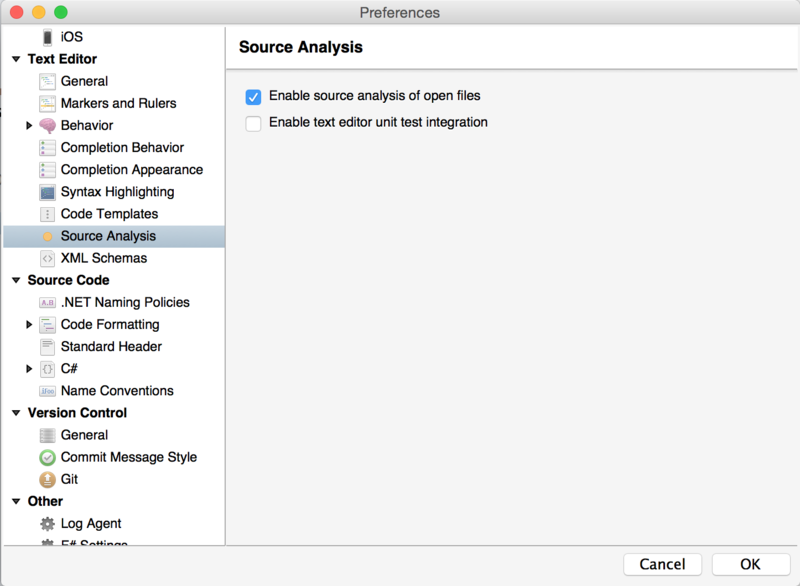Click the C# curly braces icon
The width and height of the screenshot is (800, 586).
click(47, 369)
